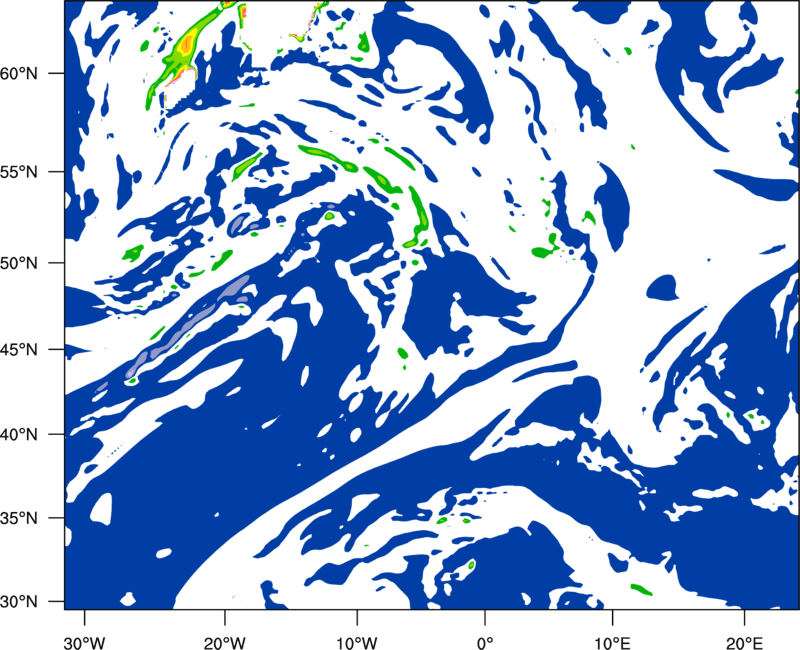
Task: Click the 55°N latitude label
Action: click(x=19, y=172)
